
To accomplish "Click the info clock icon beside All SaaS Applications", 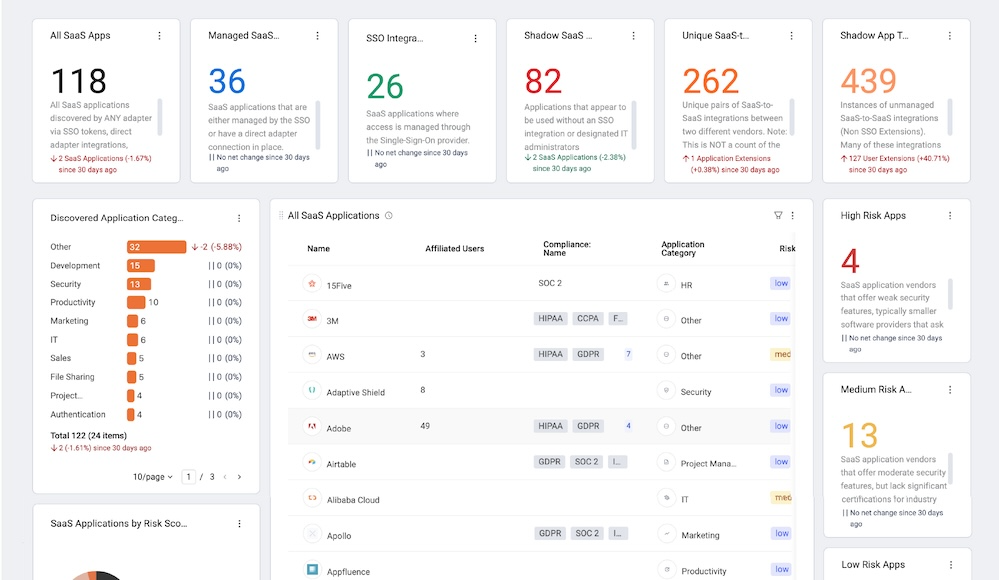I will click(389, 215).
